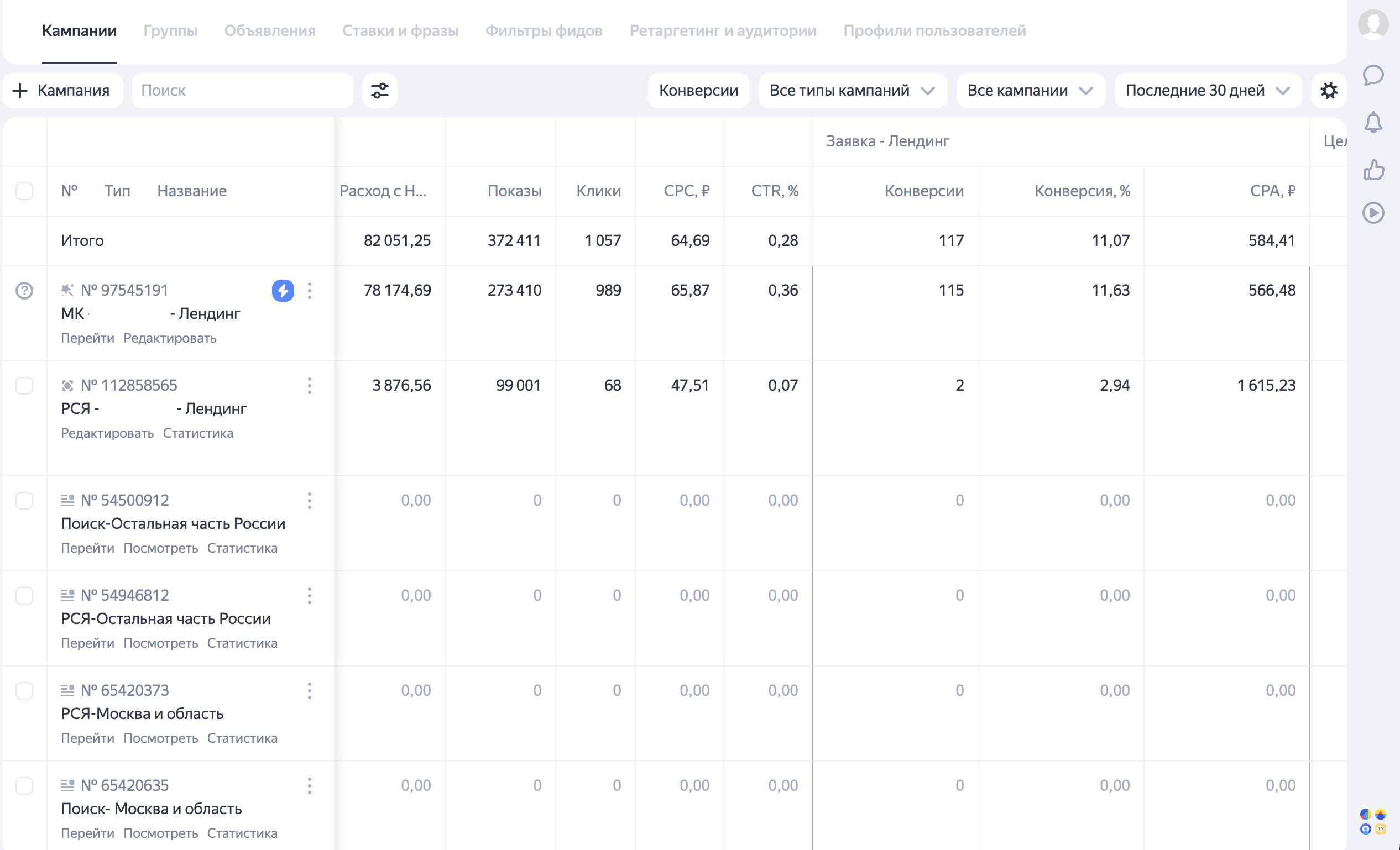Open table settings gear icon
The width and height of the screenshot is (1400, 850).
click(1329, 90)
